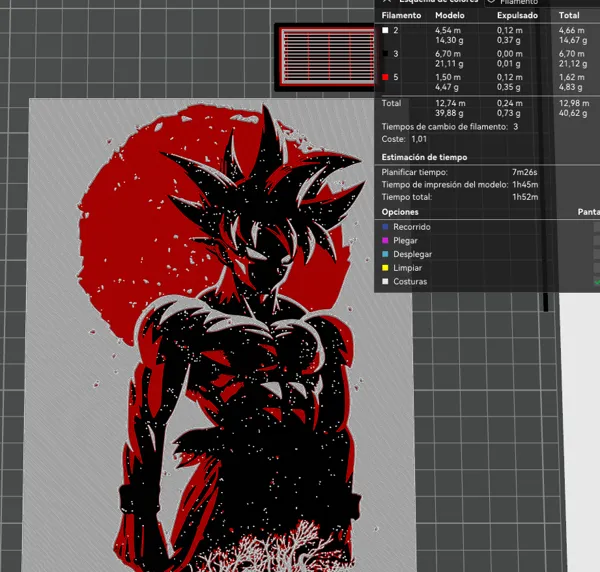Click the '14,67 g' total weight value
This screenshot has width=600, height=572.
click(573, 40)
